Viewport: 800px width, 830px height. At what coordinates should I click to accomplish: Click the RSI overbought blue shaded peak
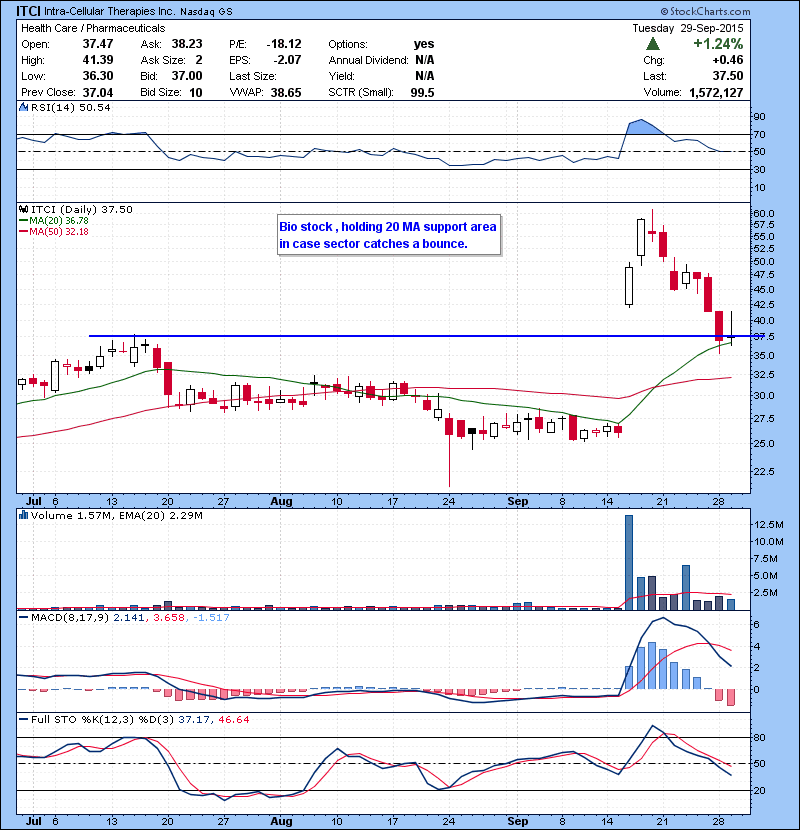(645, 127)
